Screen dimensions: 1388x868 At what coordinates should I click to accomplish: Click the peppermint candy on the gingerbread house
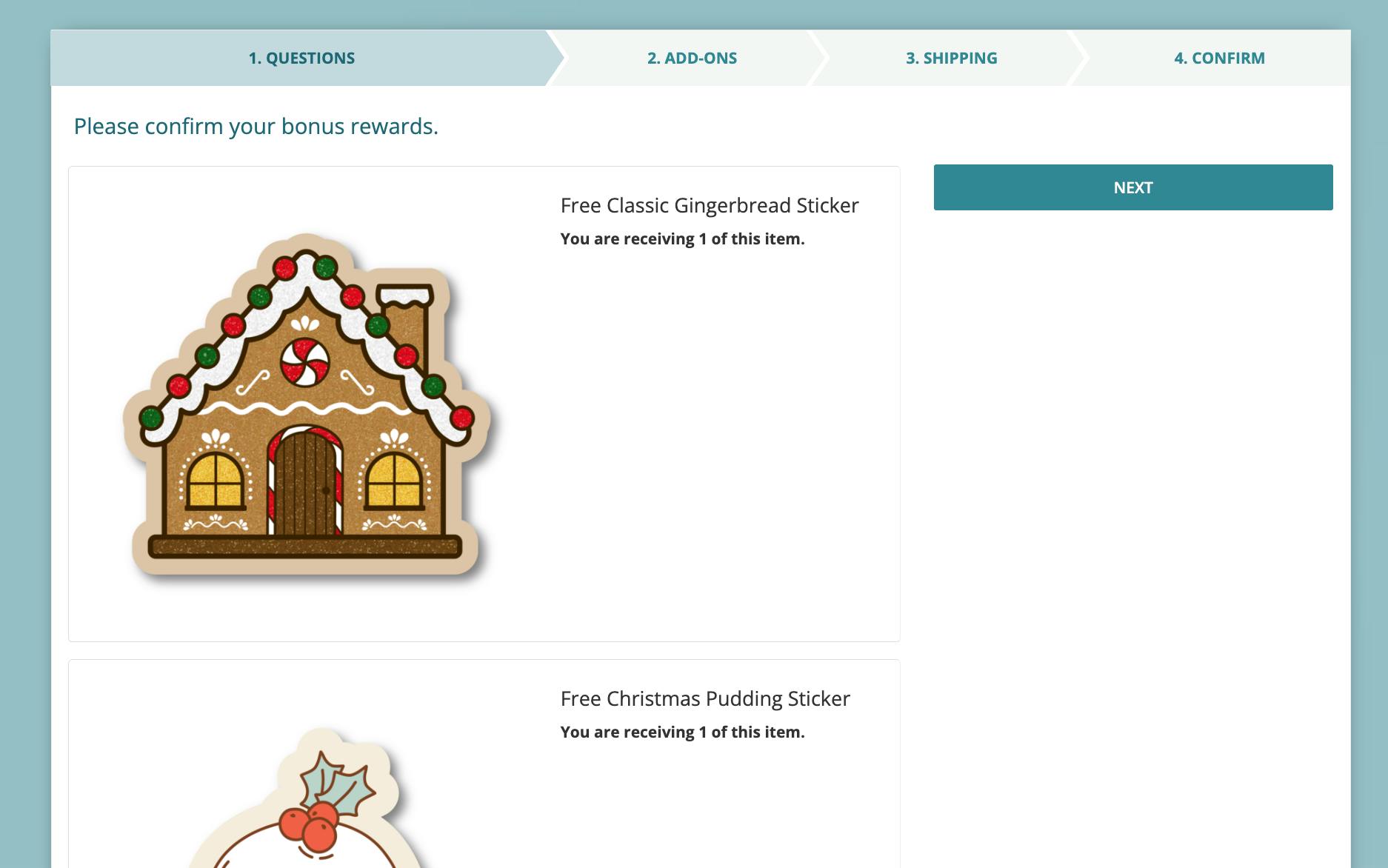coord(304,361)
